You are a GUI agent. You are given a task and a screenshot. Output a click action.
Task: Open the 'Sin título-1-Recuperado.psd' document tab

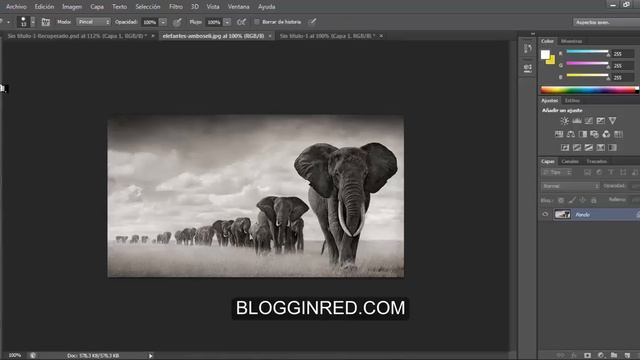[77, 36]
